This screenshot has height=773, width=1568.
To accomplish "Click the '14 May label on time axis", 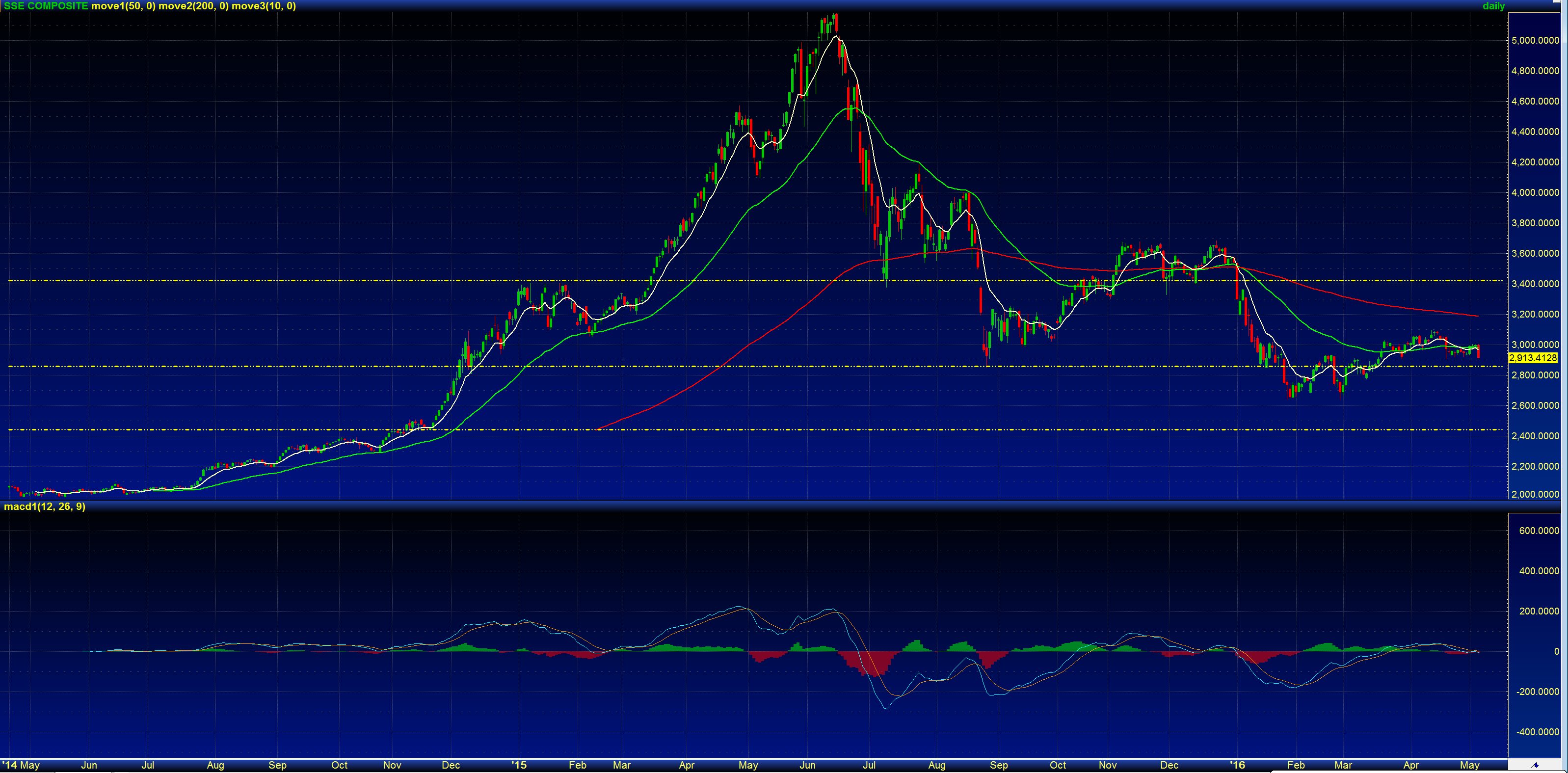I will [21, 765].
